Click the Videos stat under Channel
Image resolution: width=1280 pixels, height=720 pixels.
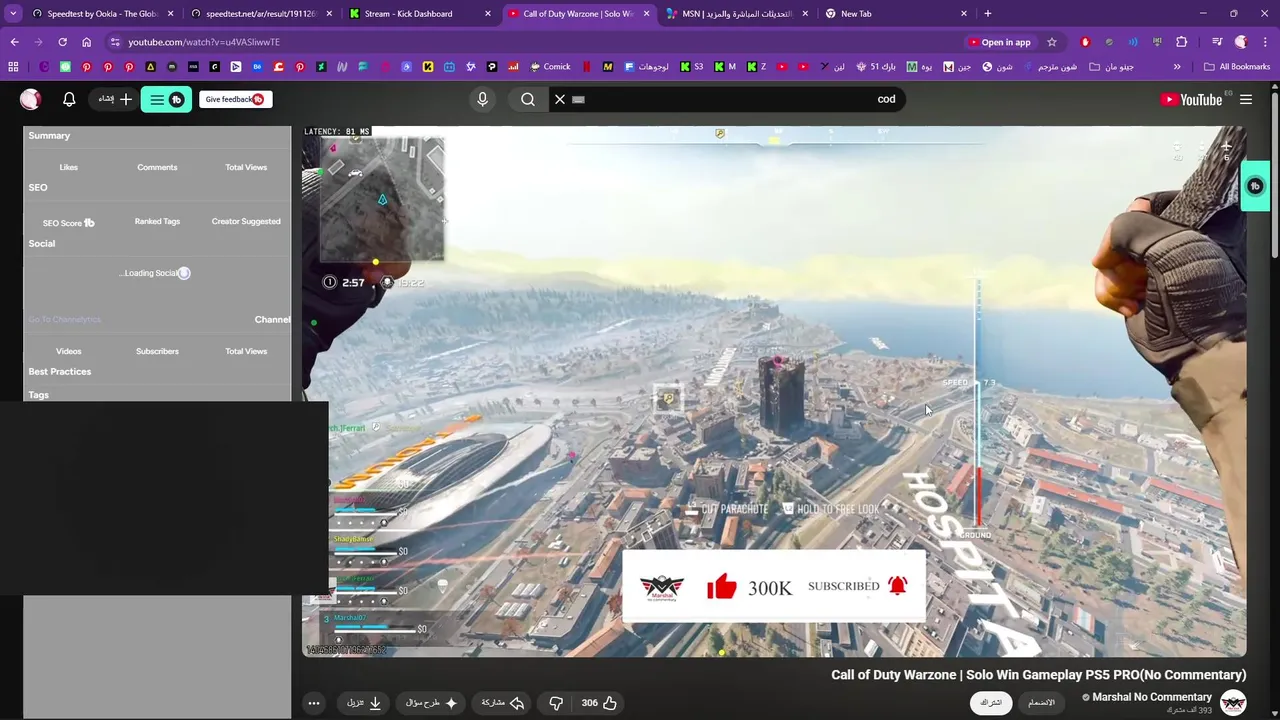(68, 351)
